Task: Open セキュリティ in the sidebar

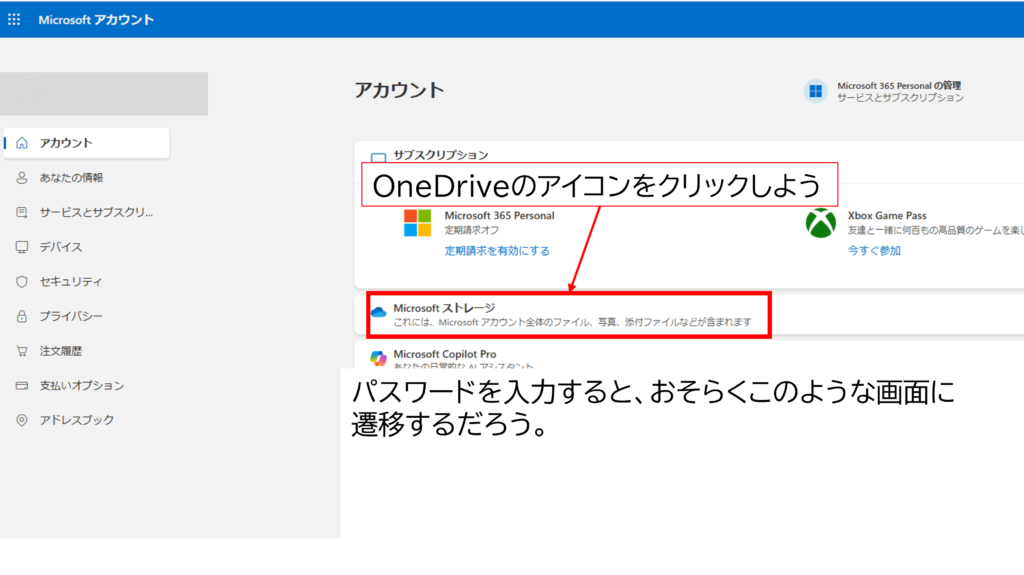Action: point(86,282)
